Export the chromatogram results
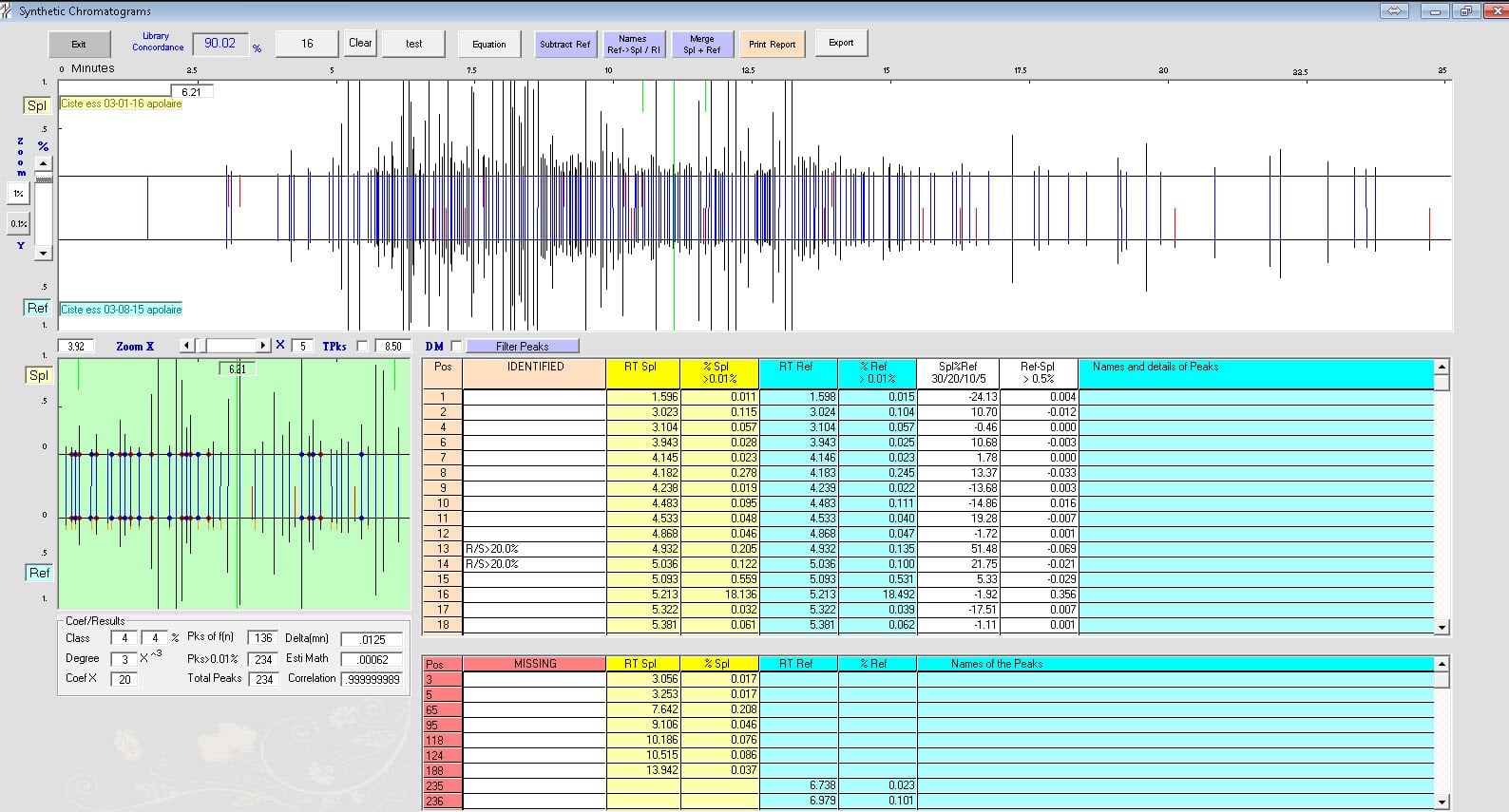 [x=841, y=43]
